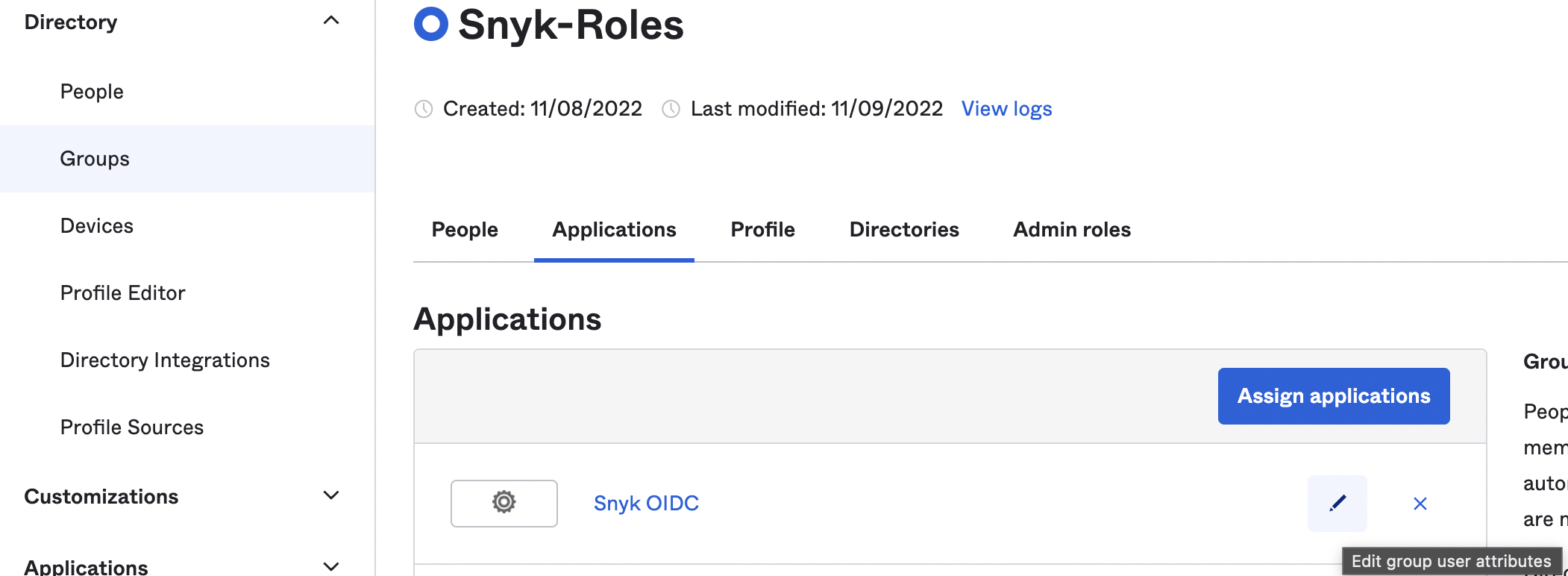Remove Snyk OIDC using the X icon
The image size is (1568, 576).
click(1420, 504)
